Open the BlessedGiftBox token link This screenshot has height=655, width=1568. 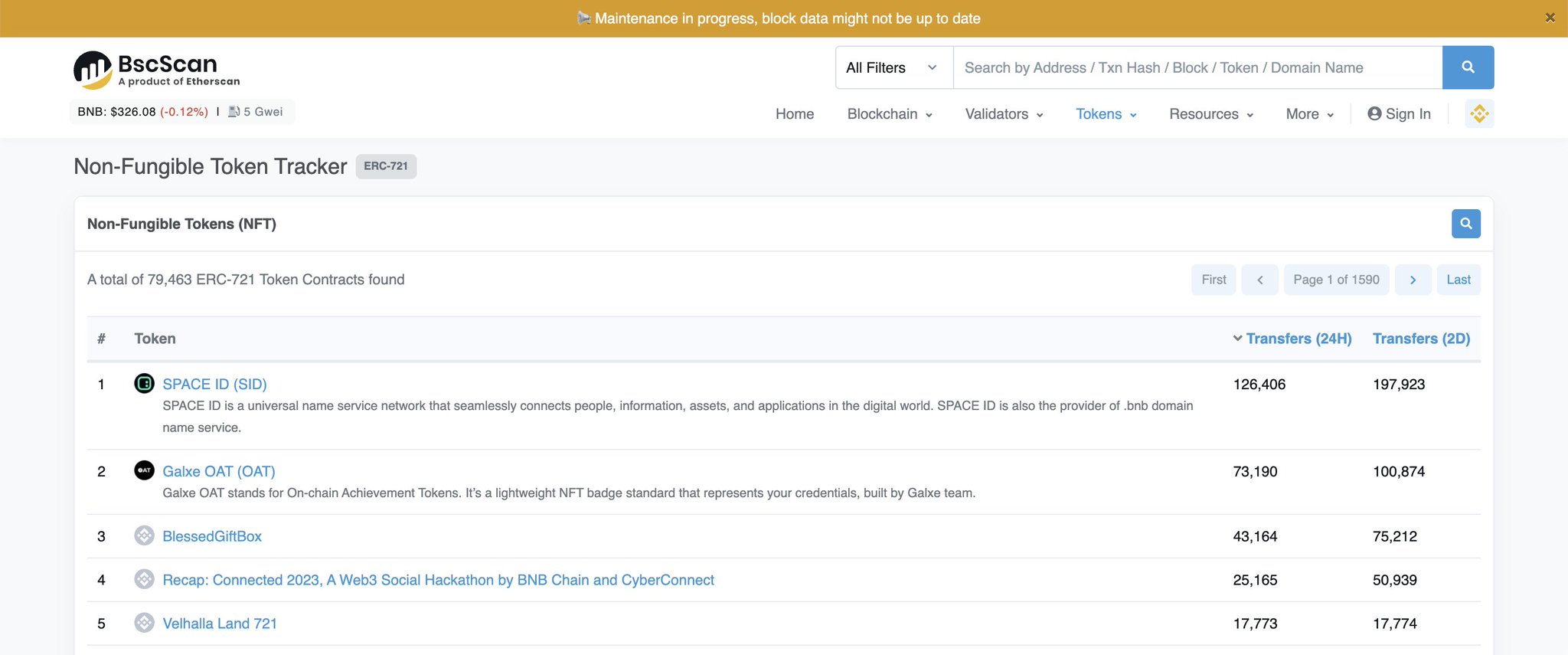point(212,536)
